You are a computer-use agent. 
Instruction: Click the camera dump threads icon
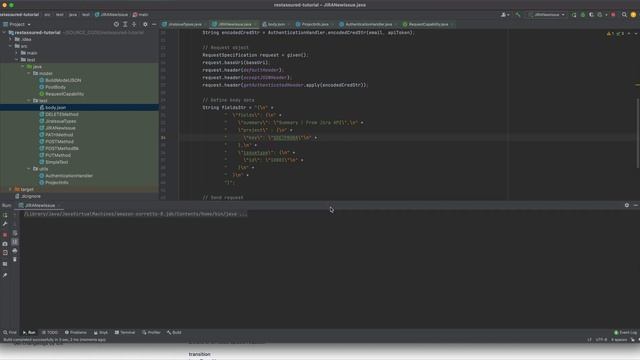pyautogui.click(x=5, y=244)
